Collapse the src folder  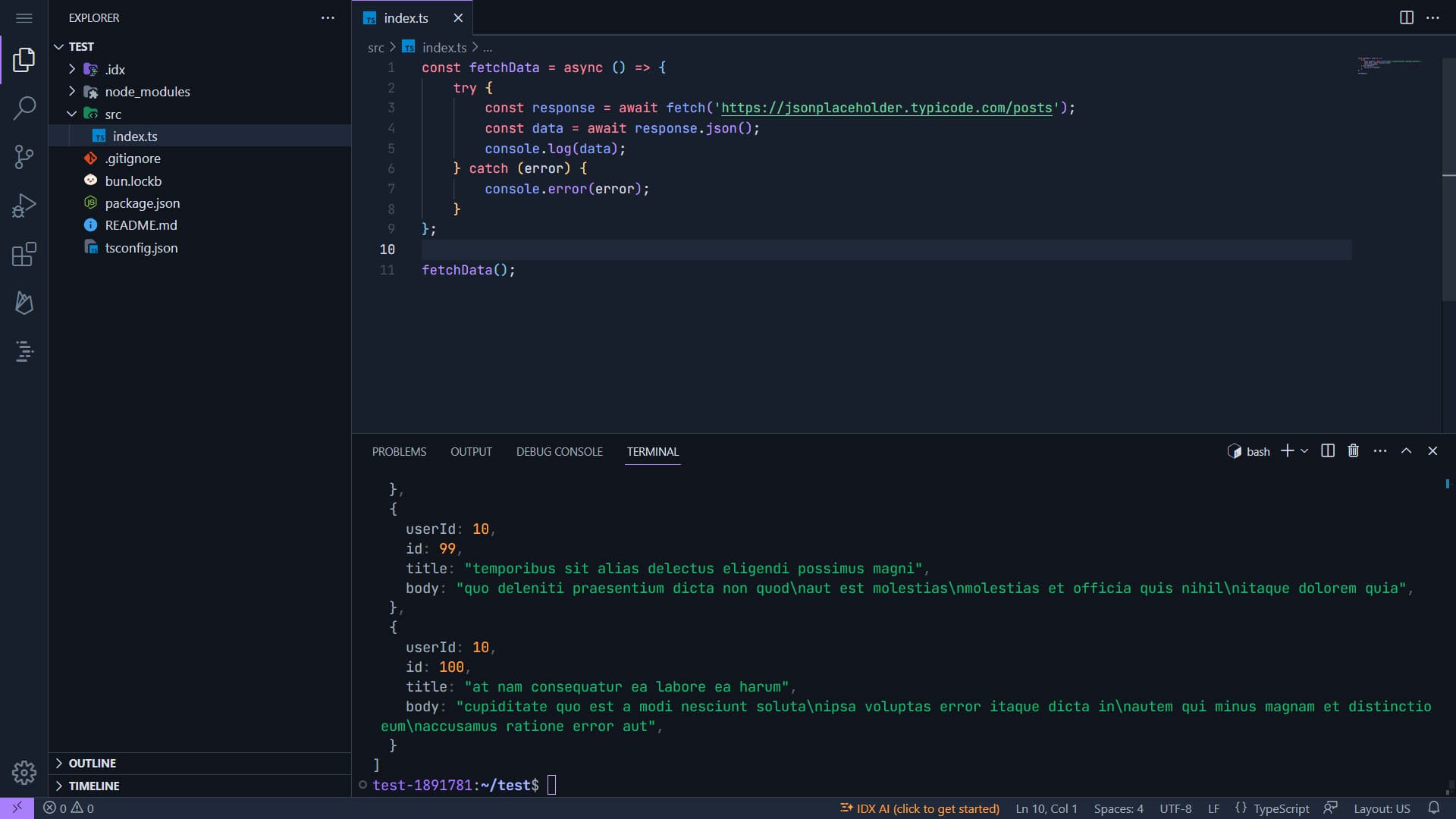point(200,114)
